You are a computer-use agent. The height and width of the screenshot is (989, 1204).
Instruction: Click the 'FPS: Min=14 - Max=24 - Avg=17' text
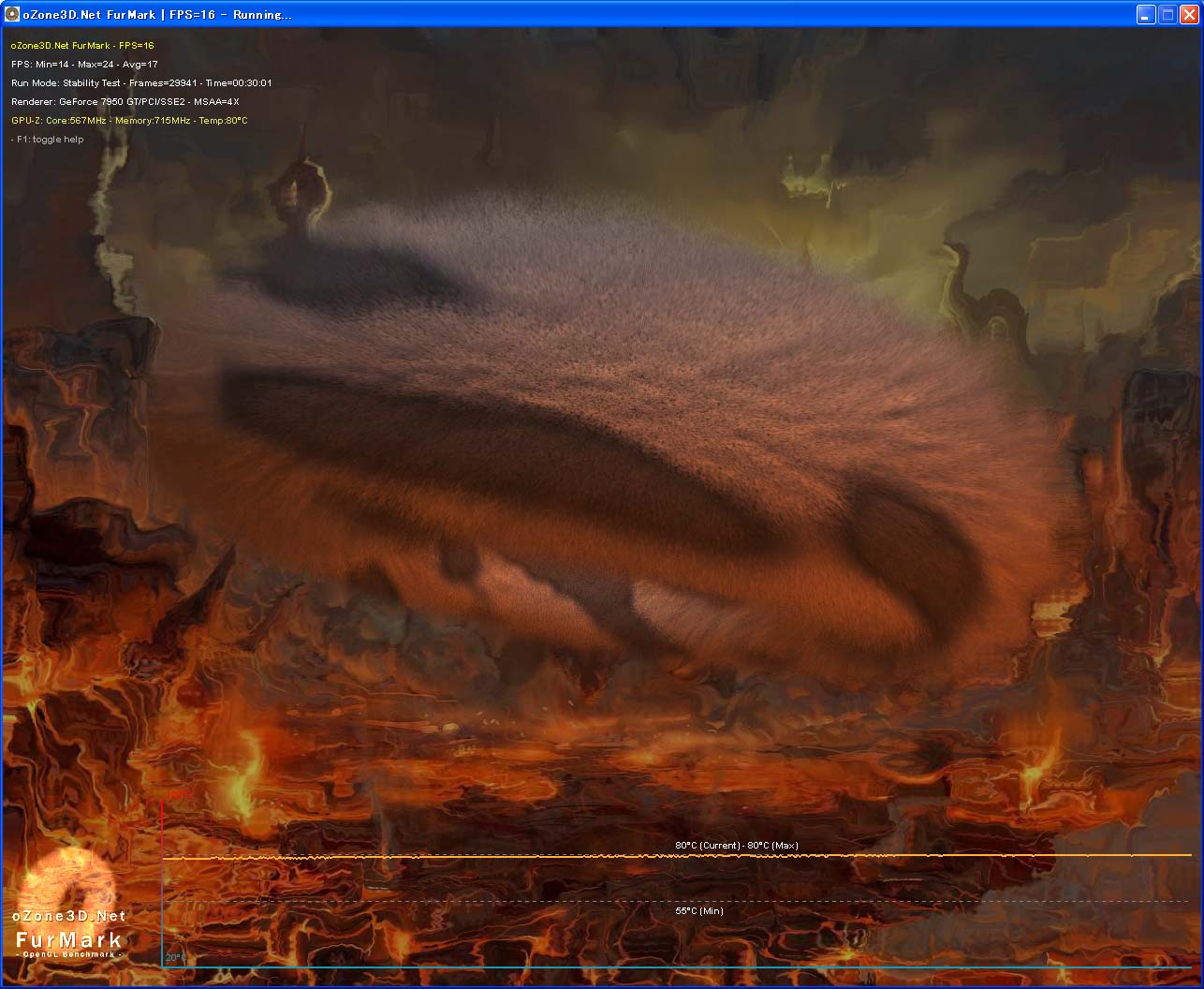coord(84,64)
